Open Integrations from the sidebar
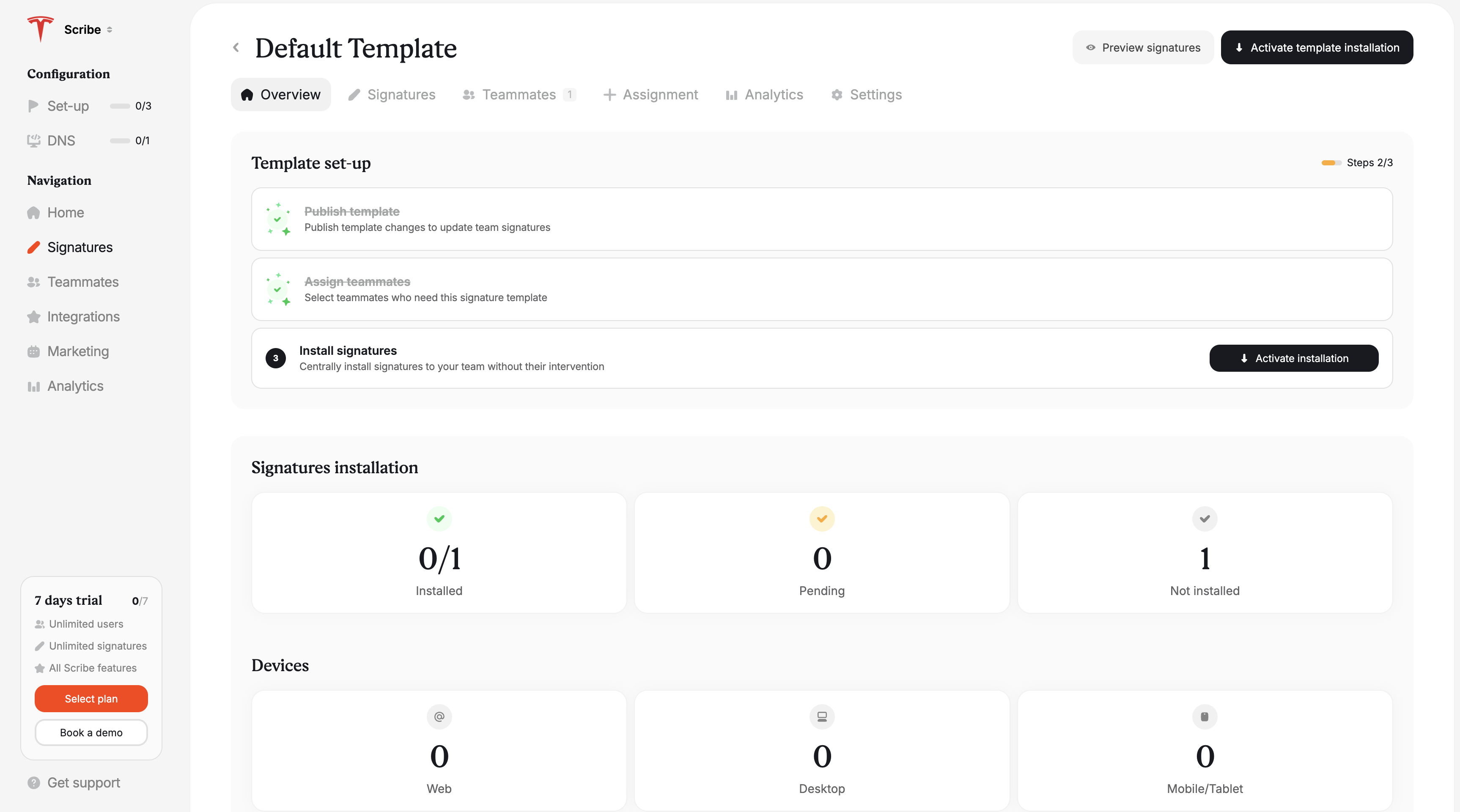This screenshot has width=1460, height=812. (83, 317)
